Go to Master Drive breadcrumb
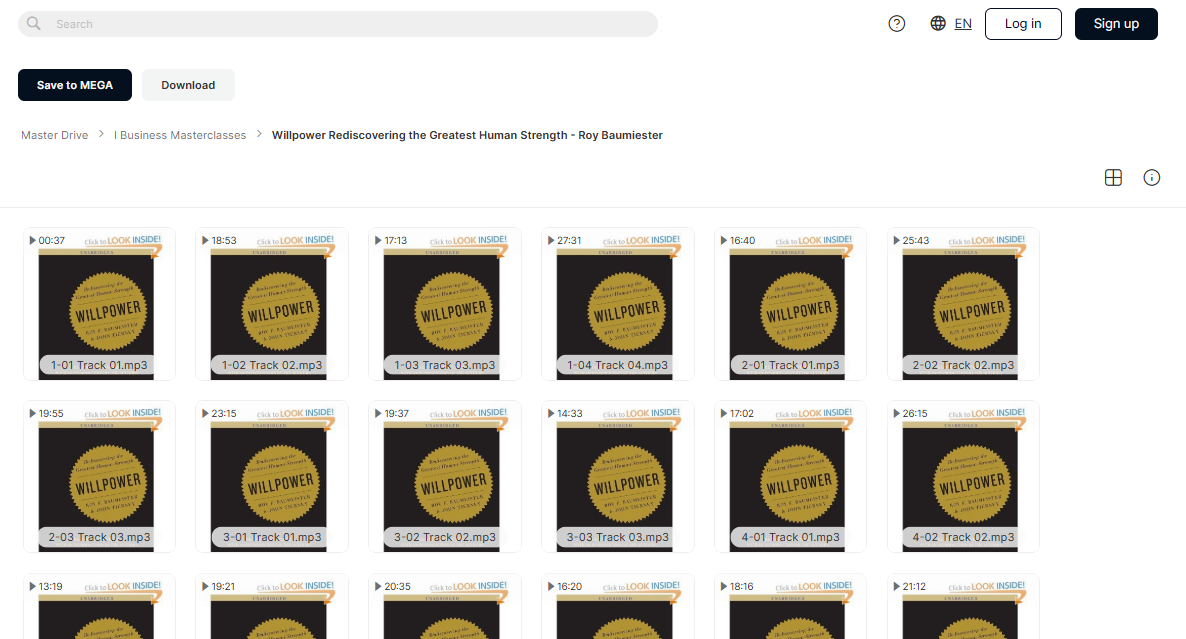Viewport: 1186px width, 639px height. (x=54, y=135)
